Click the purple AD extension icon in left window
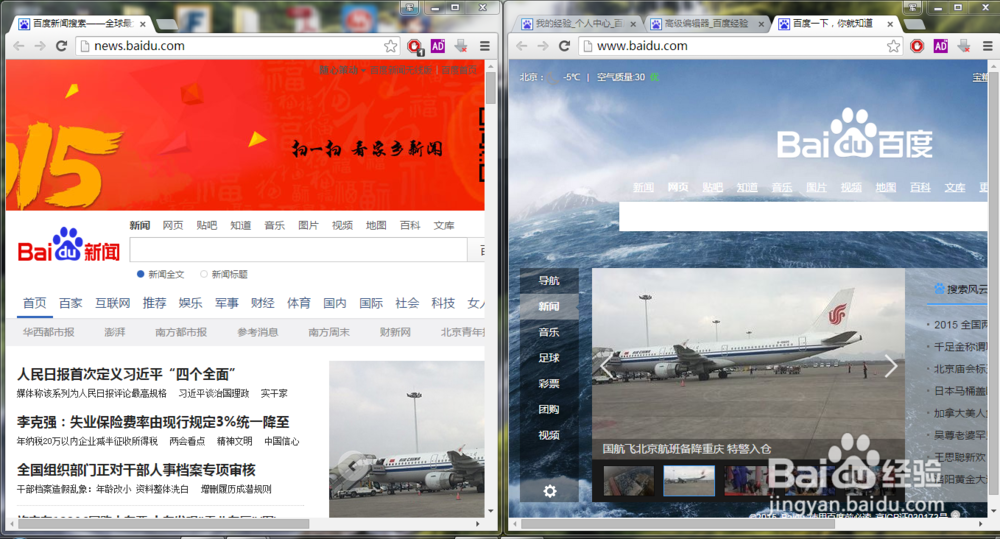This screenshot has height=539, width=1000. tap(438, 46)
